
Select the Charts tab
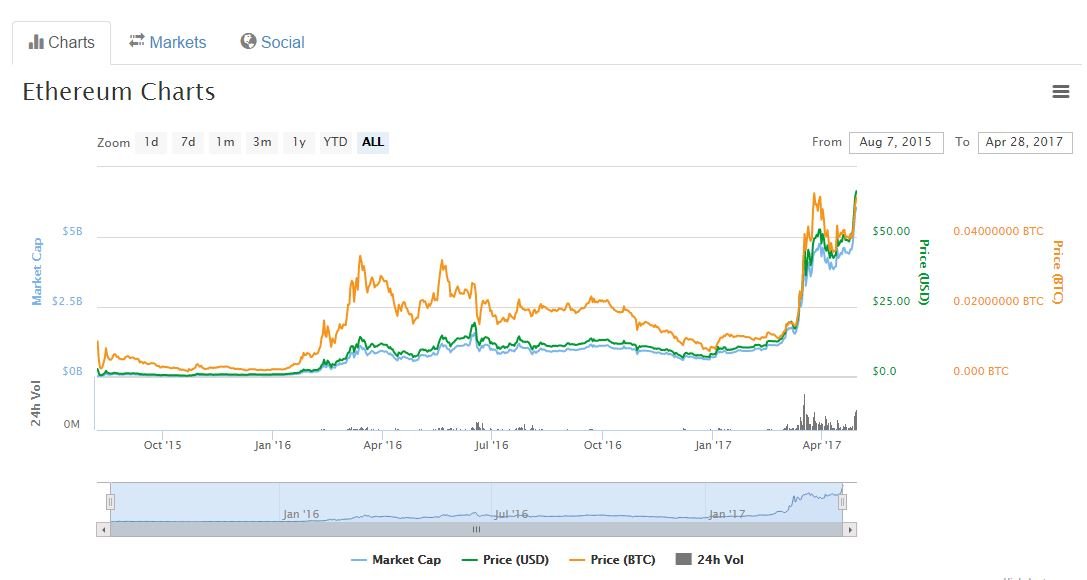(x=62, y=43)
